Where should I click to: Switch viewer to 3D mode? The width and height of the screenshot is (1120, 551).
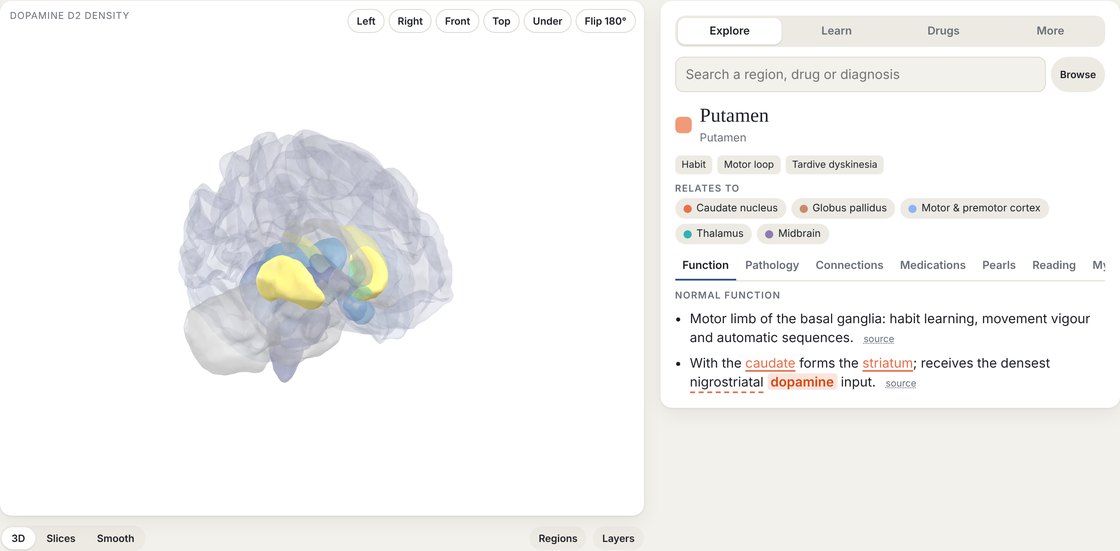19,538
